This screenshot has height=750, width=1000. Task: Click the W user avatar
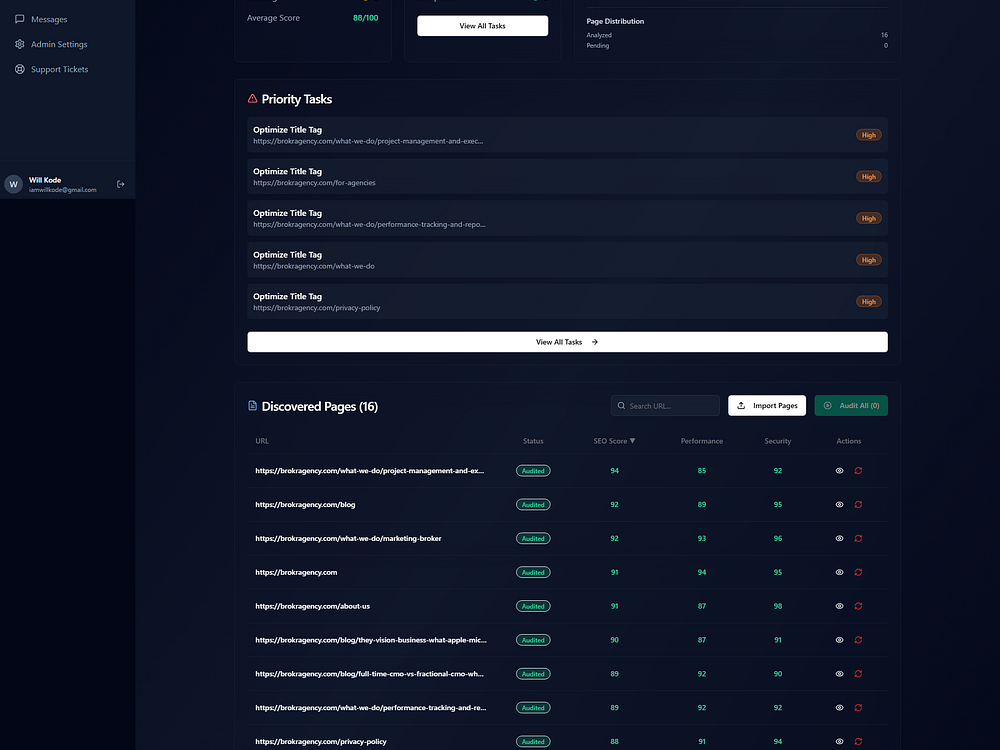(x=13, y=184)
